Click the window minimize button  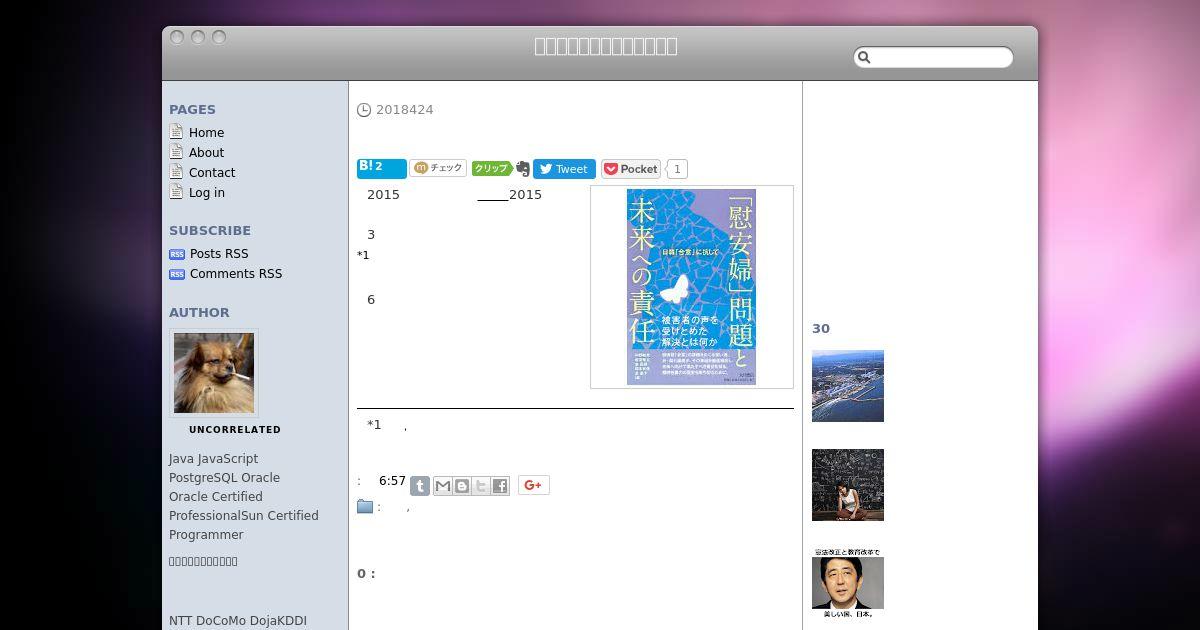point(198,37)
